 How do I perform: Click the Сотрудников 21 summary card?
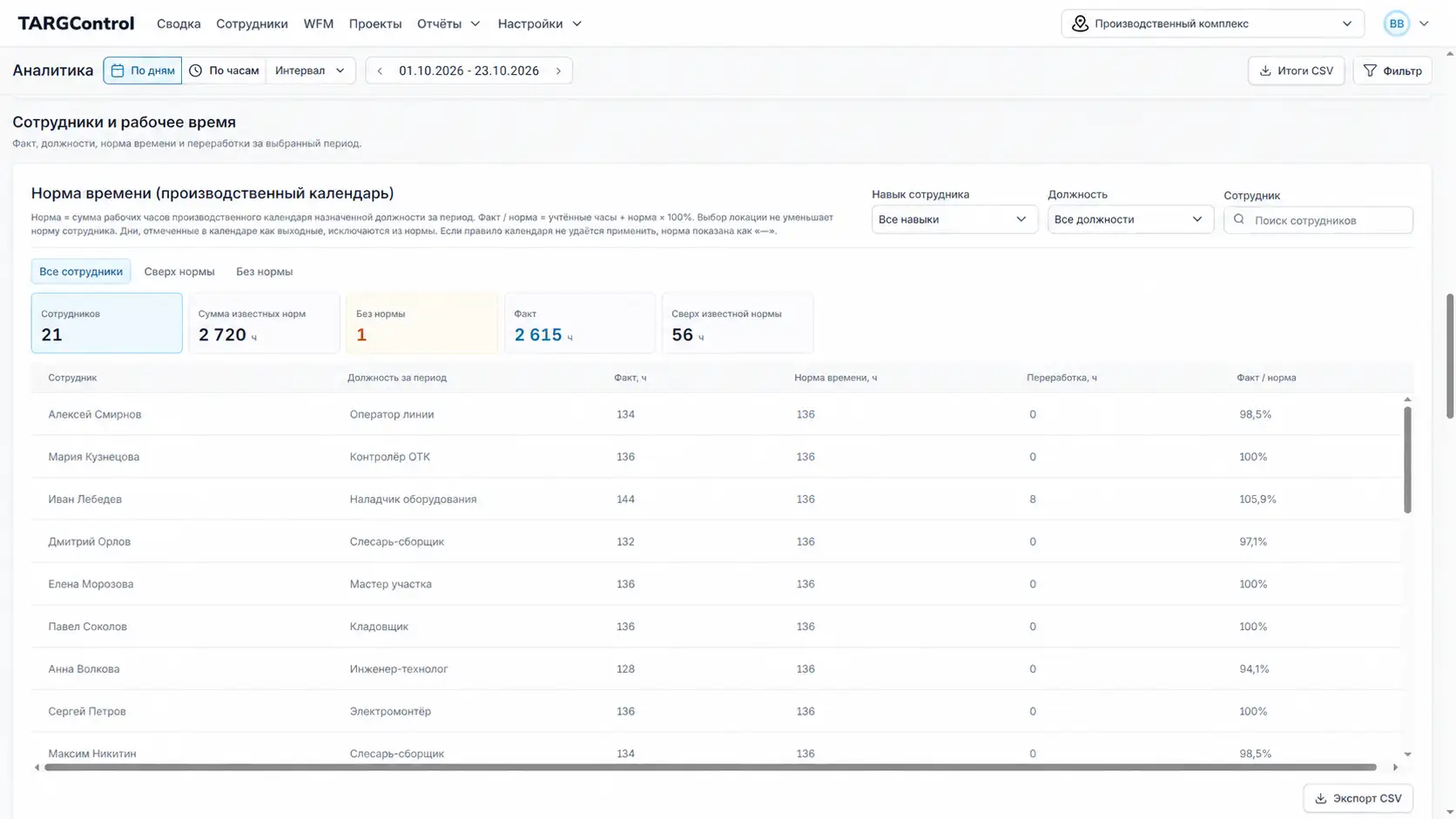pos(107,323)
